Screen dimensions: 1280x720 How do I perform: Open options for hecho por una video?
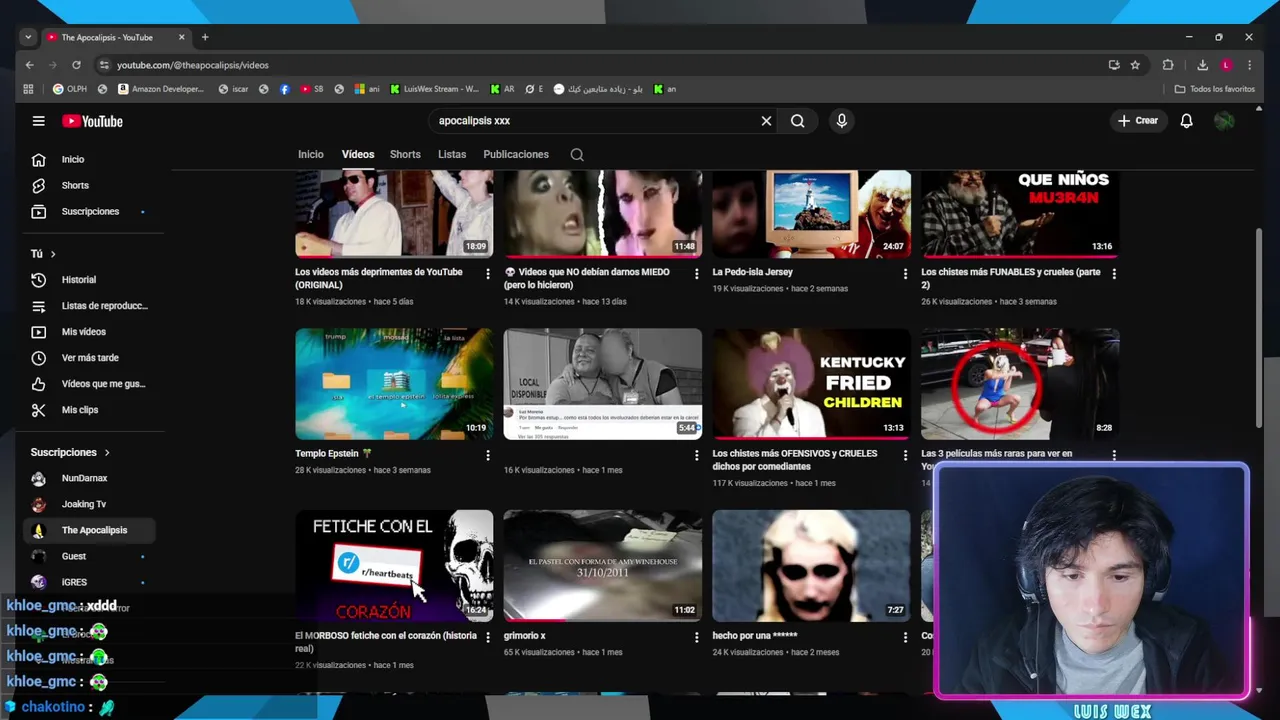905,637
